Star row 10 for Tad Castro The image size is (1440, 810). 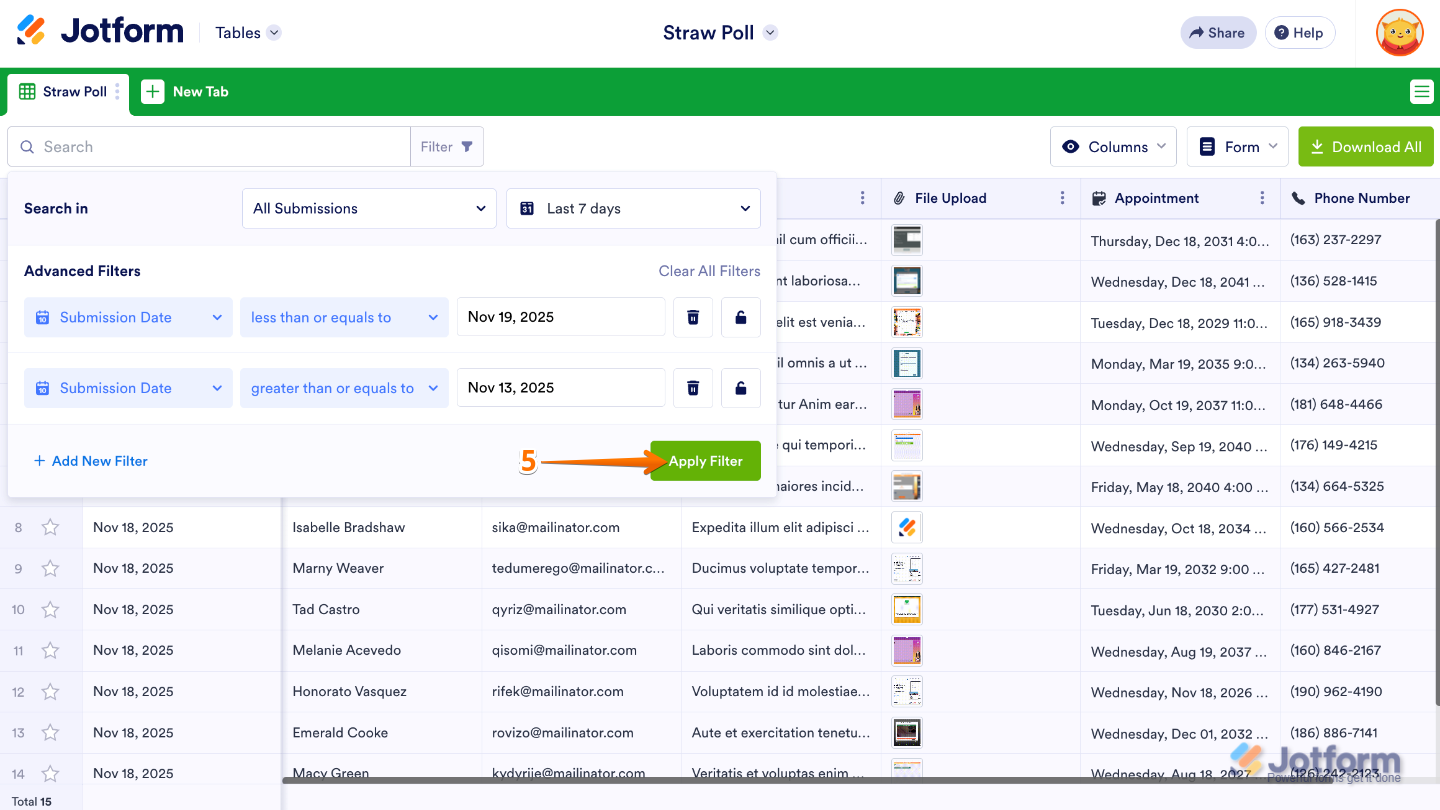click(x=51, y=609)
